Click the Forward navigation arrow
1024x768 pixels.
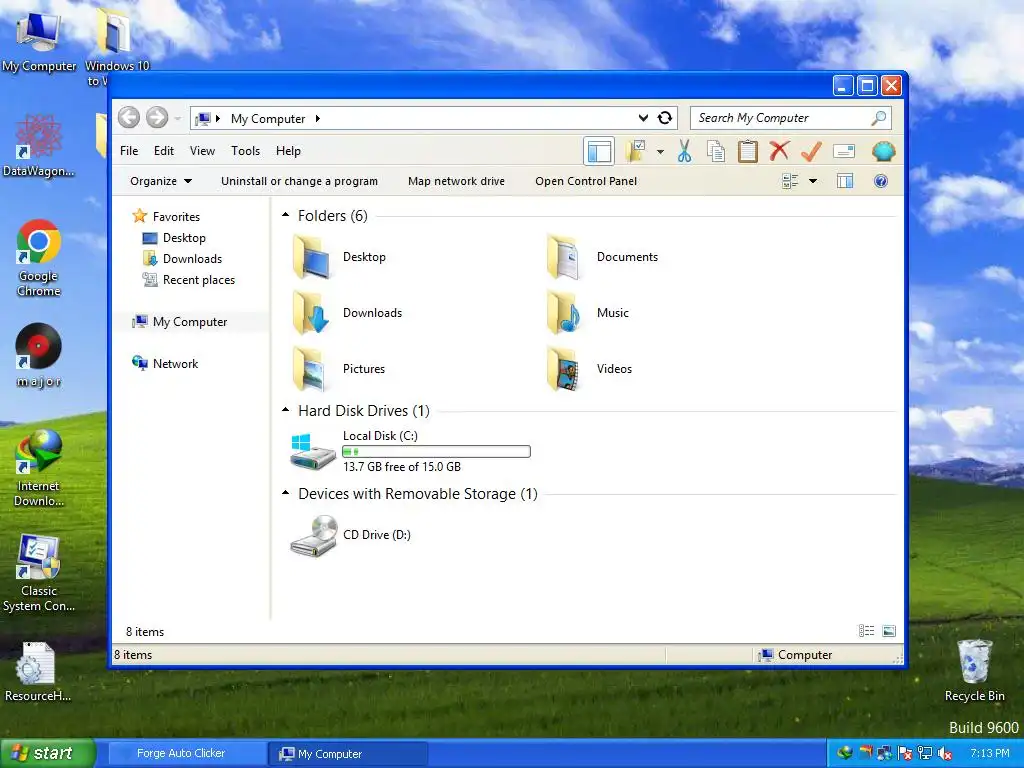click(157, 118)
